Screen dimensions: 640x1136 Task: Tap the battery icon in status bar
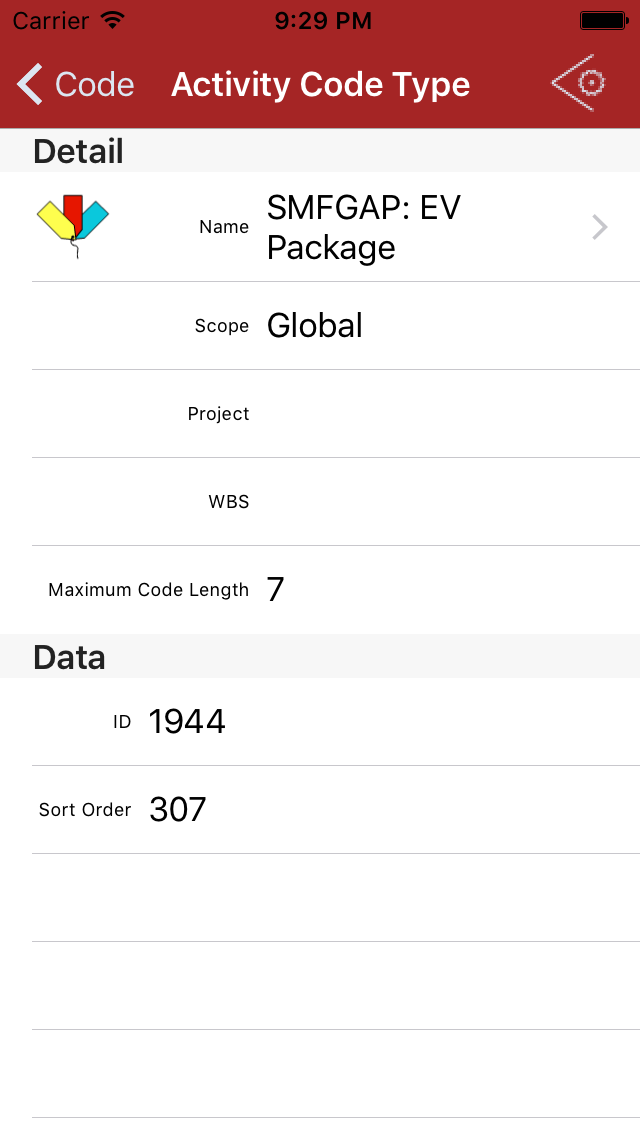point(603,20)
